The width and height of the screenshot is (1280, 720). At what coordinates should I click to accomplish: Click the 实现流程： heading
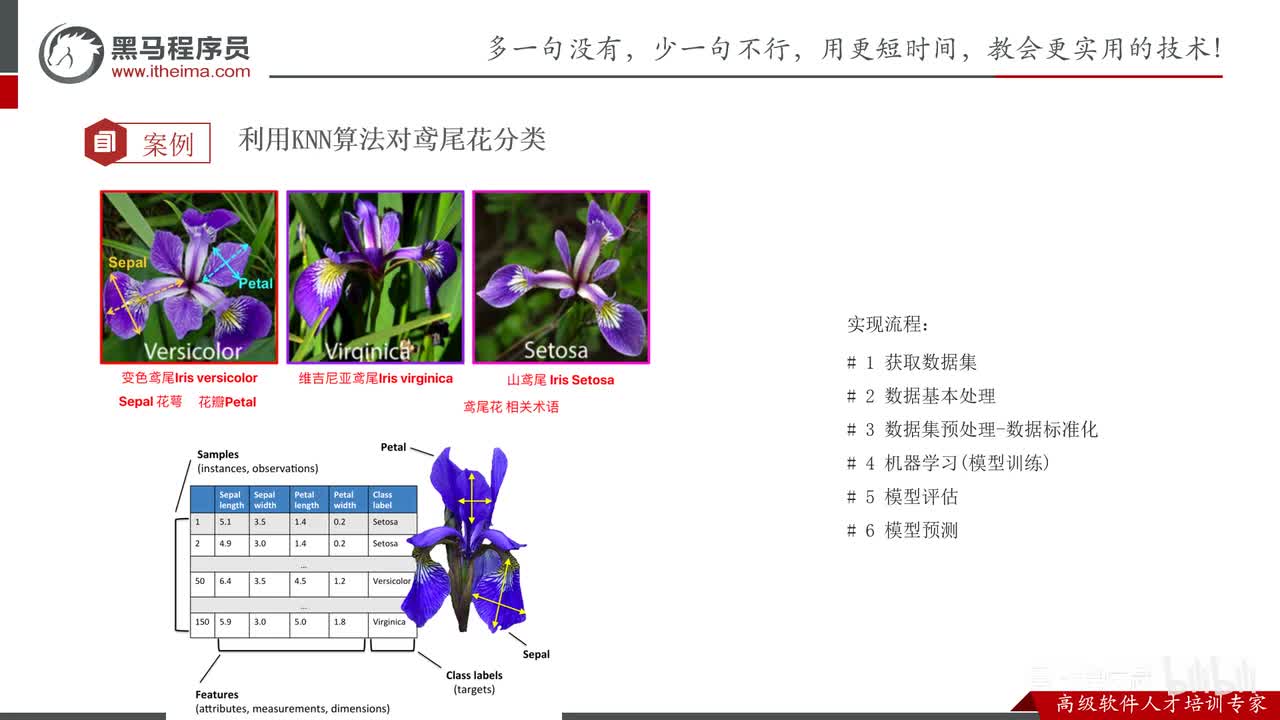pyautogui.click(x=888, y=325)
